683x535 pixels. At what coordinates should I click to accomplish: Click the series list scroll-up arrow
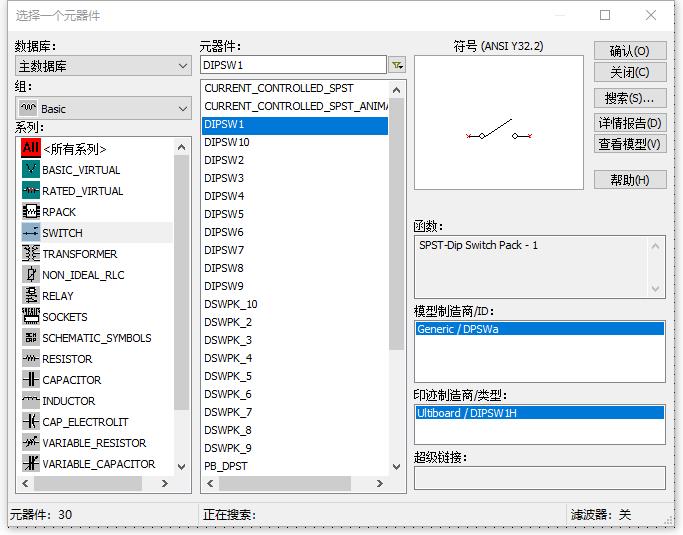click(x=182, y=148)
